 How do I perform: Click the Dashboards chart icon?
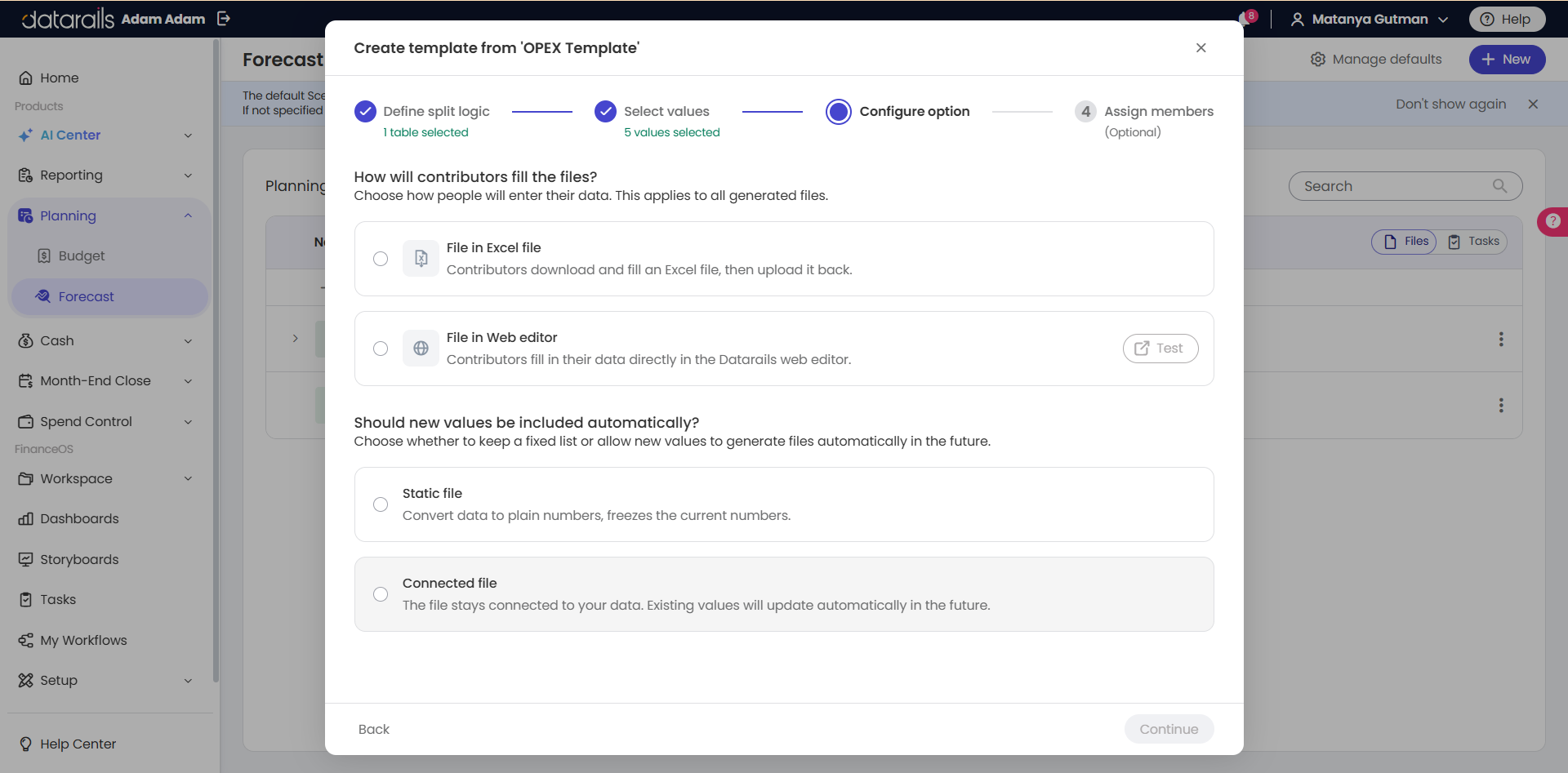click(x=25, y=519)
